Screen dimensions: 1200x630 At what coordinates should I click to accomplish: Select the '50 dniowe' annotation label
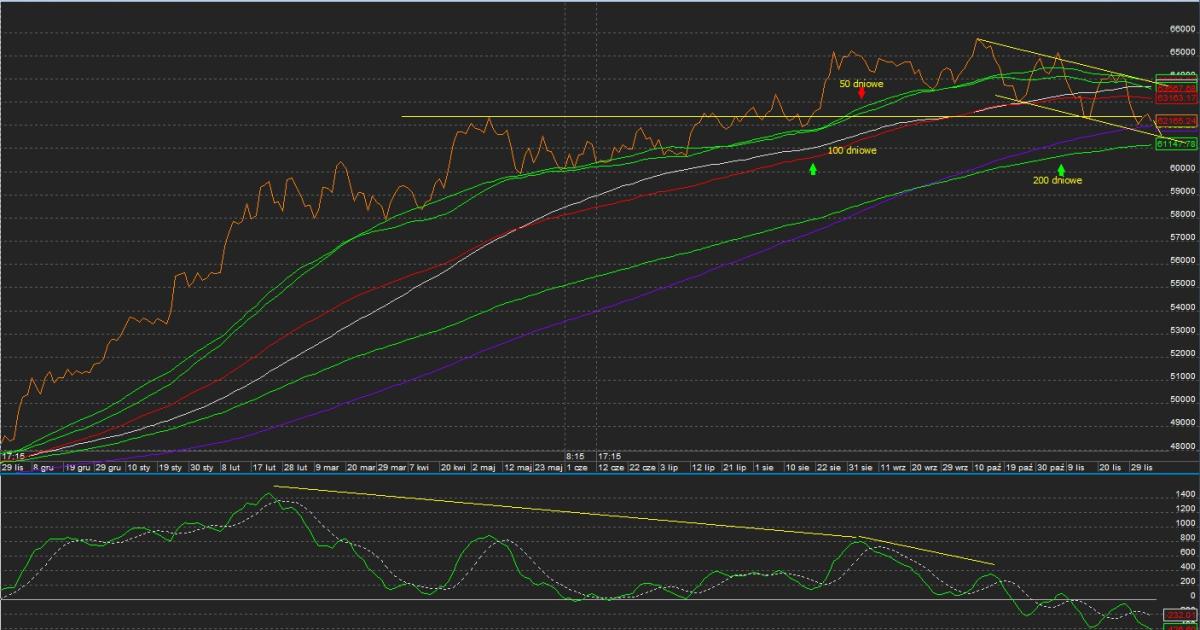[860, 83]
